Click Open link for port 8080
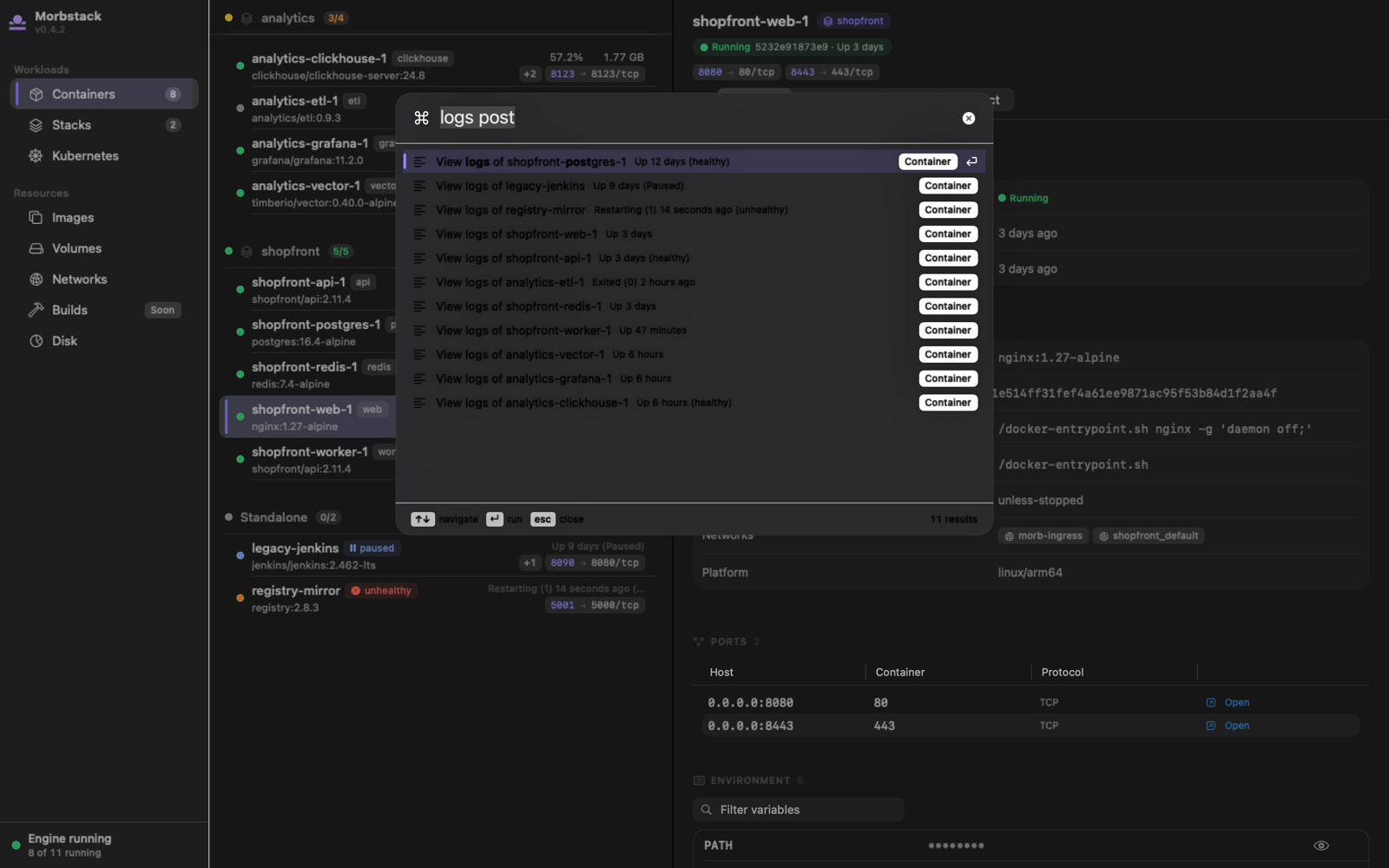This screenshot has width=1389, height=868. click(1228, 702)
